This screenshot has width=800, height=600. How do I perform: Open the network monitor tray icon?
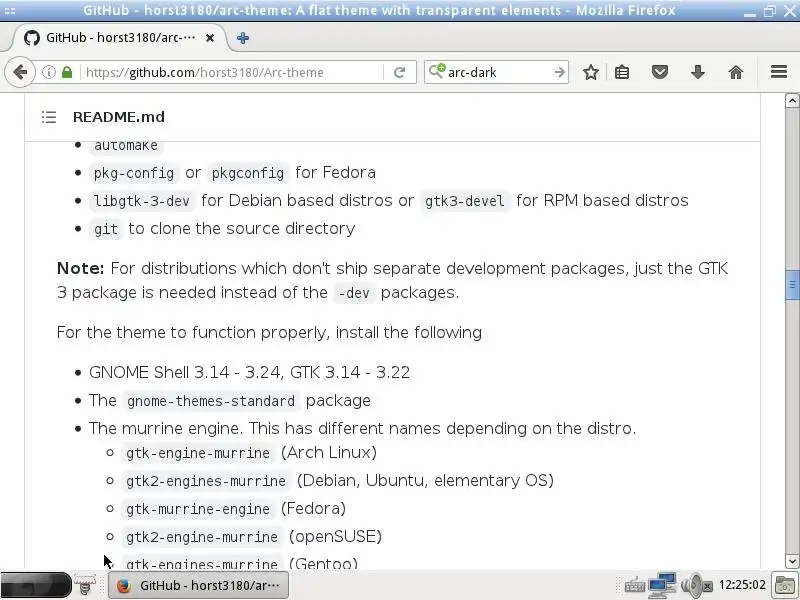[662, 585]
